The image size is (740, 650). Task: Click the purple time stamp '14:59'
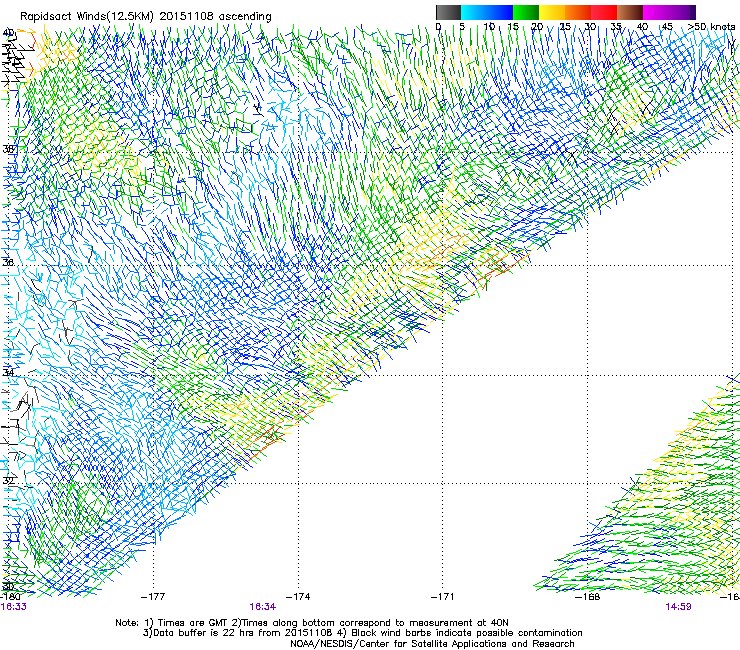pyautogui.click(x=679, y=607)
